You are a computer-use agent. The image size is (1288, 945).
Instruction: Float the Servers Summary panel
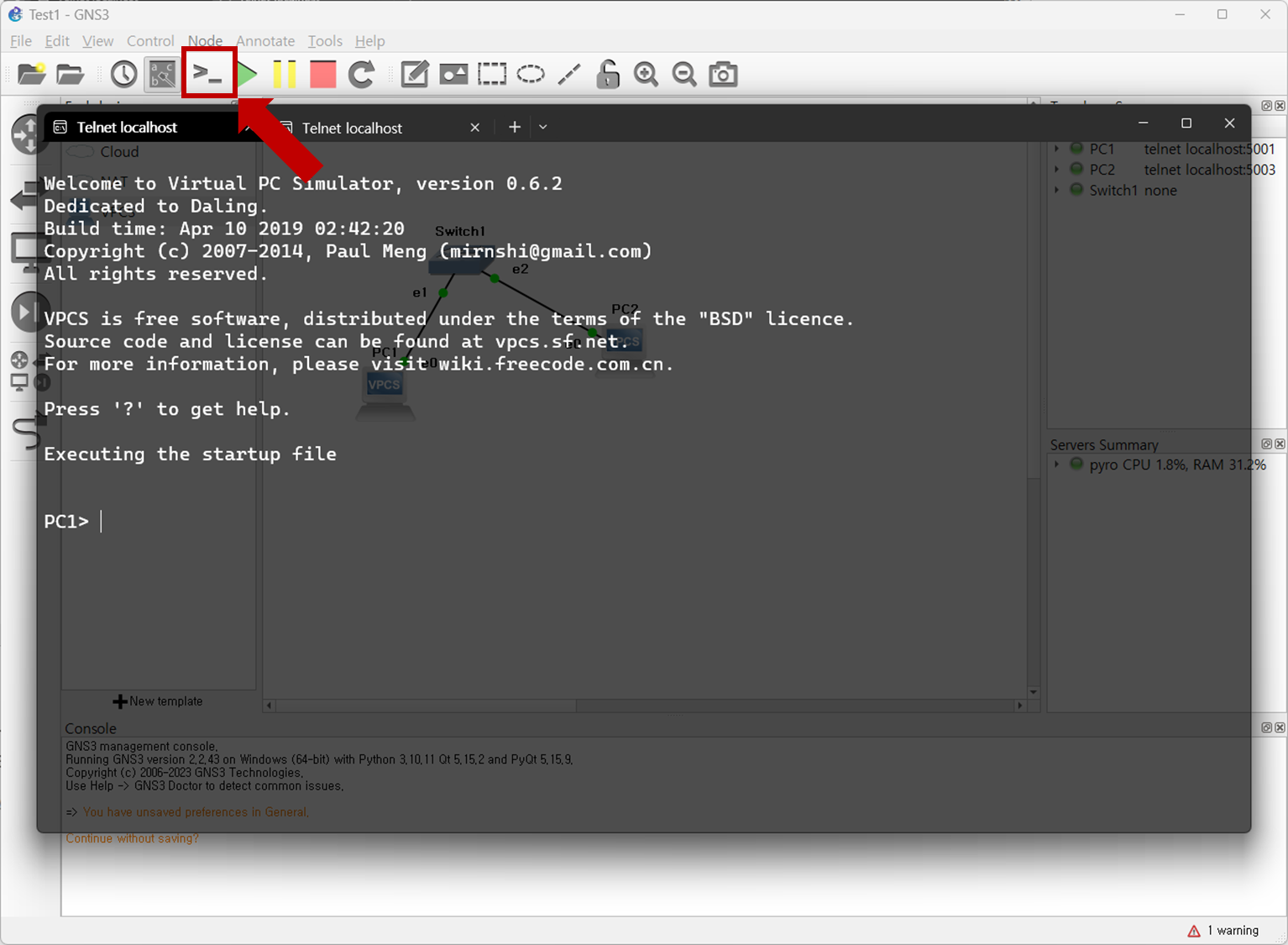tap(1266, 444)
